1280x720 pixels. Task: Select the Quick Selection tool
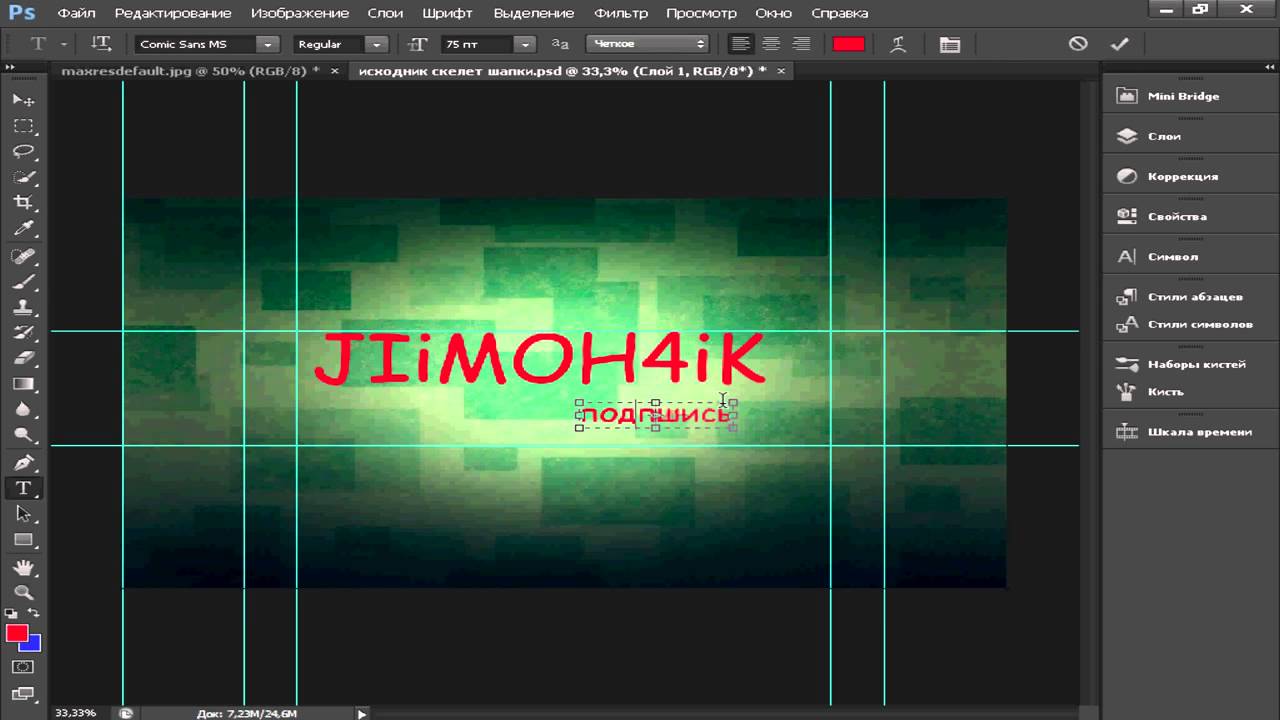(23, 178)
